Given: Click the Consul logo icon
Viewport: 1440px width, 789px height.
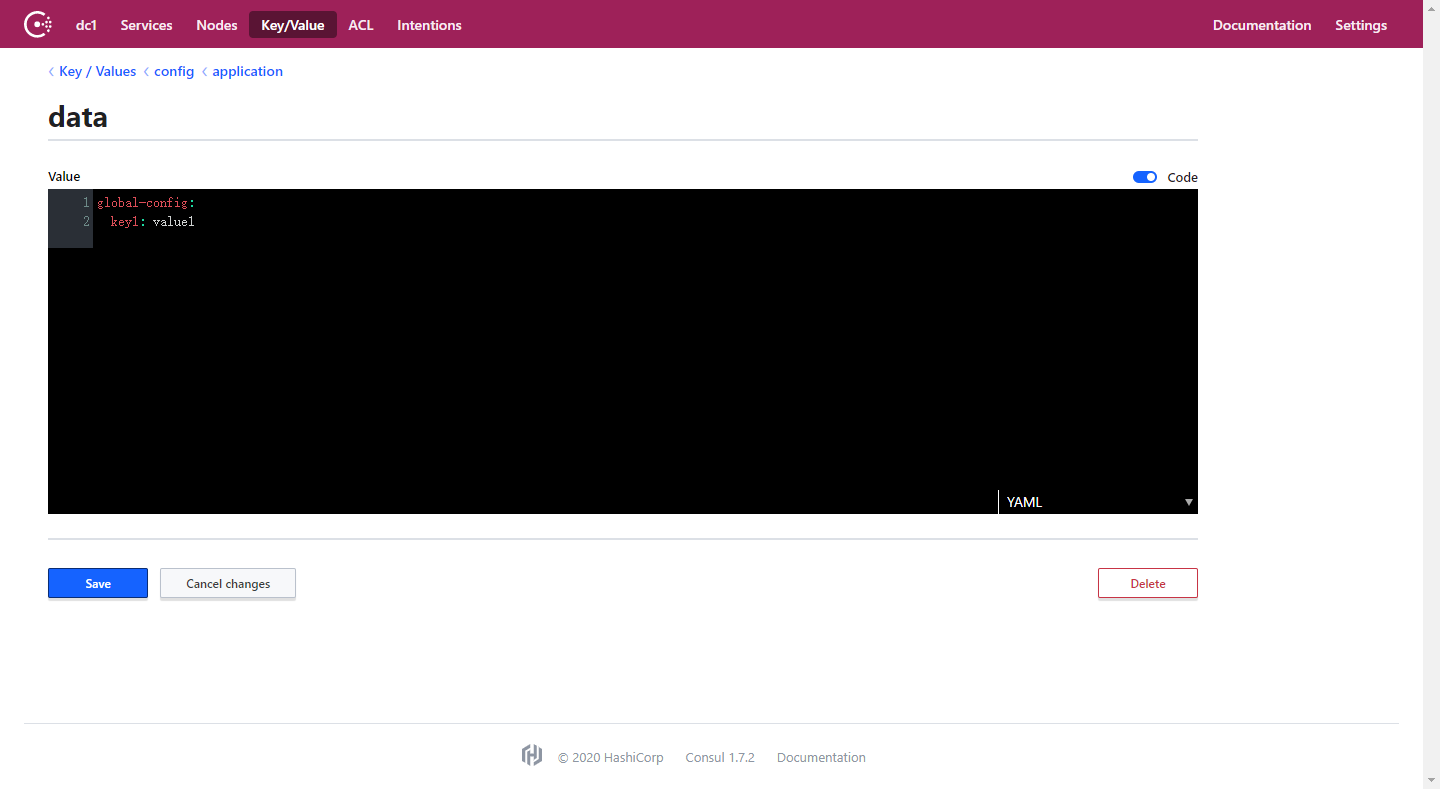Looking at the screenshot, I should (38, 24).
